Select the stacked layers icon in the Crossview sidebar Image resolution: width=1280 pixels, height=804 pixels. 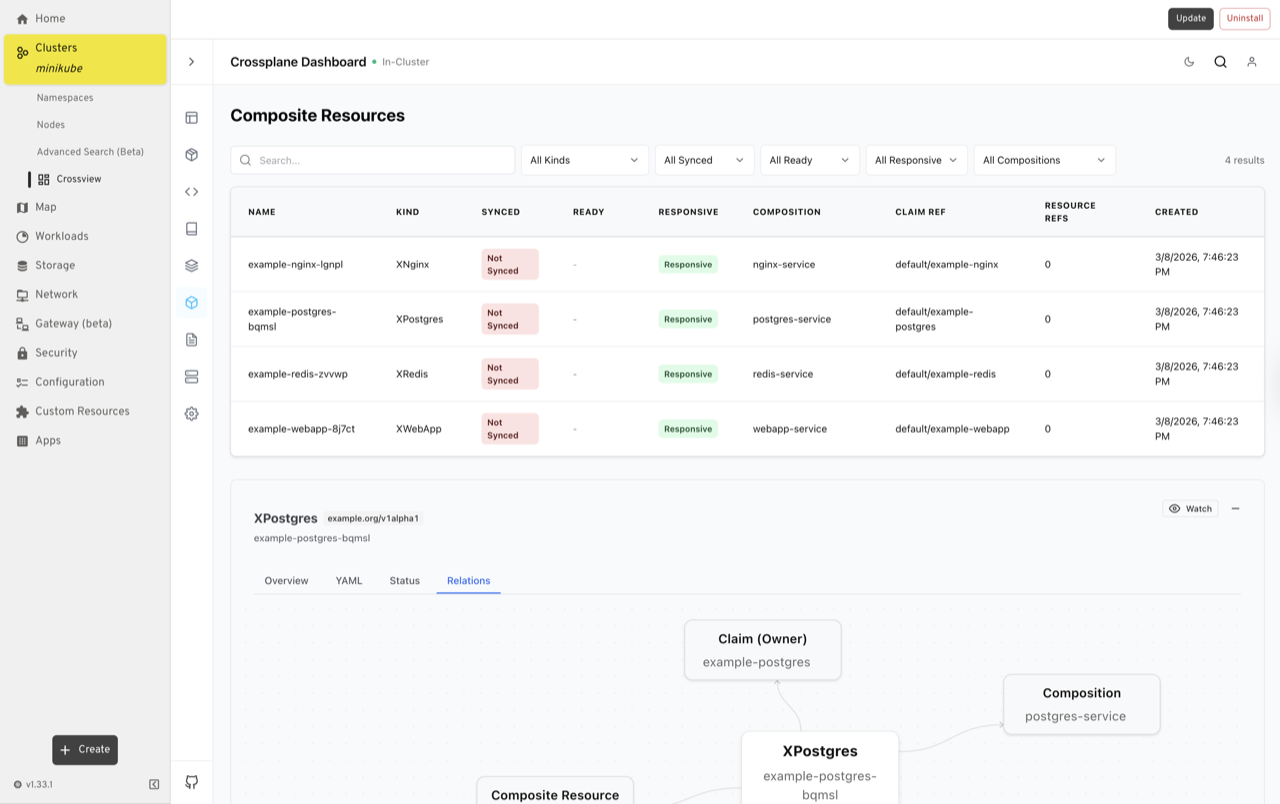coord(191,266)
